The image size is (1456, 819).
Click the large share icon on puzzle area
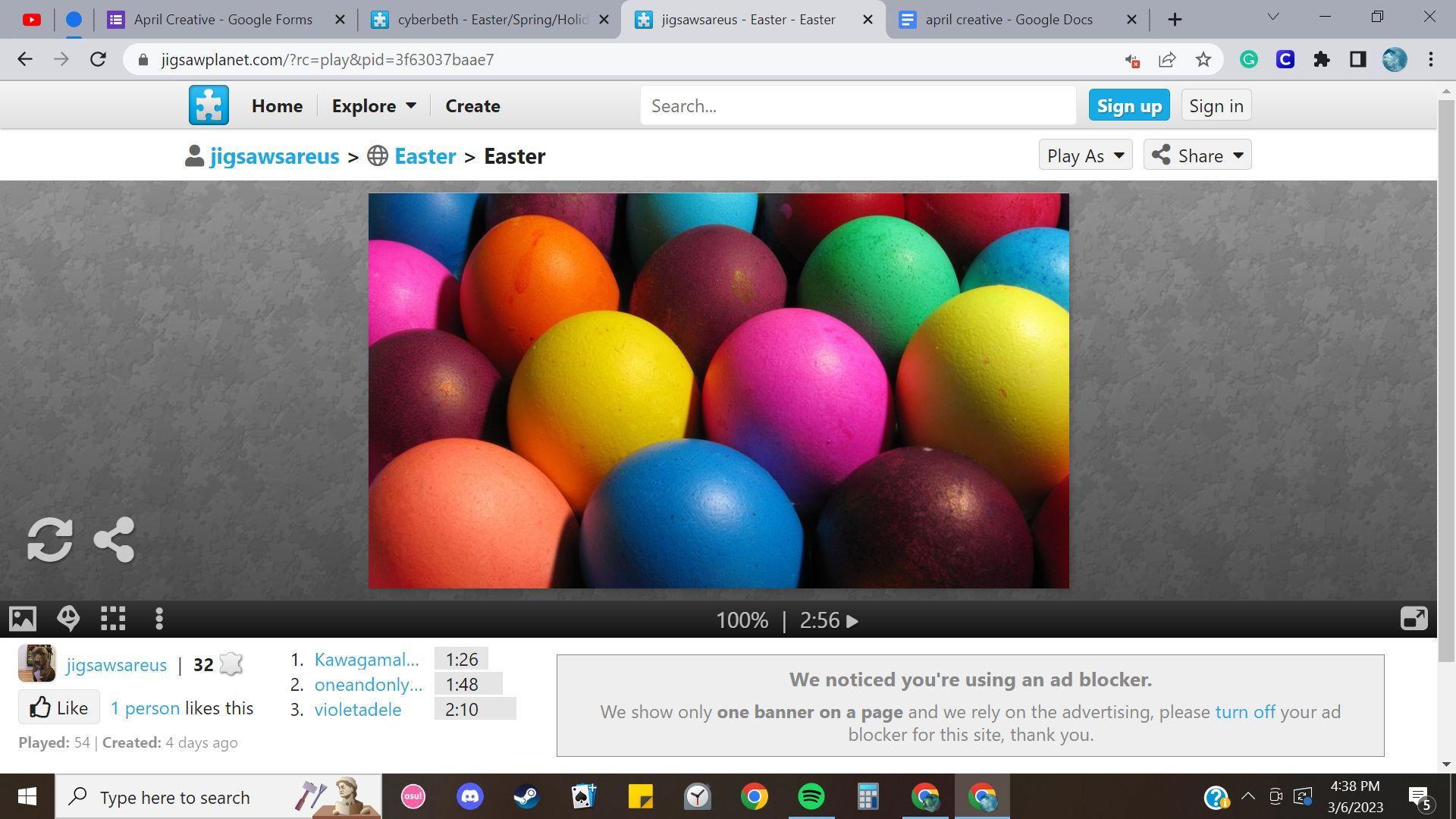[114, 540]
